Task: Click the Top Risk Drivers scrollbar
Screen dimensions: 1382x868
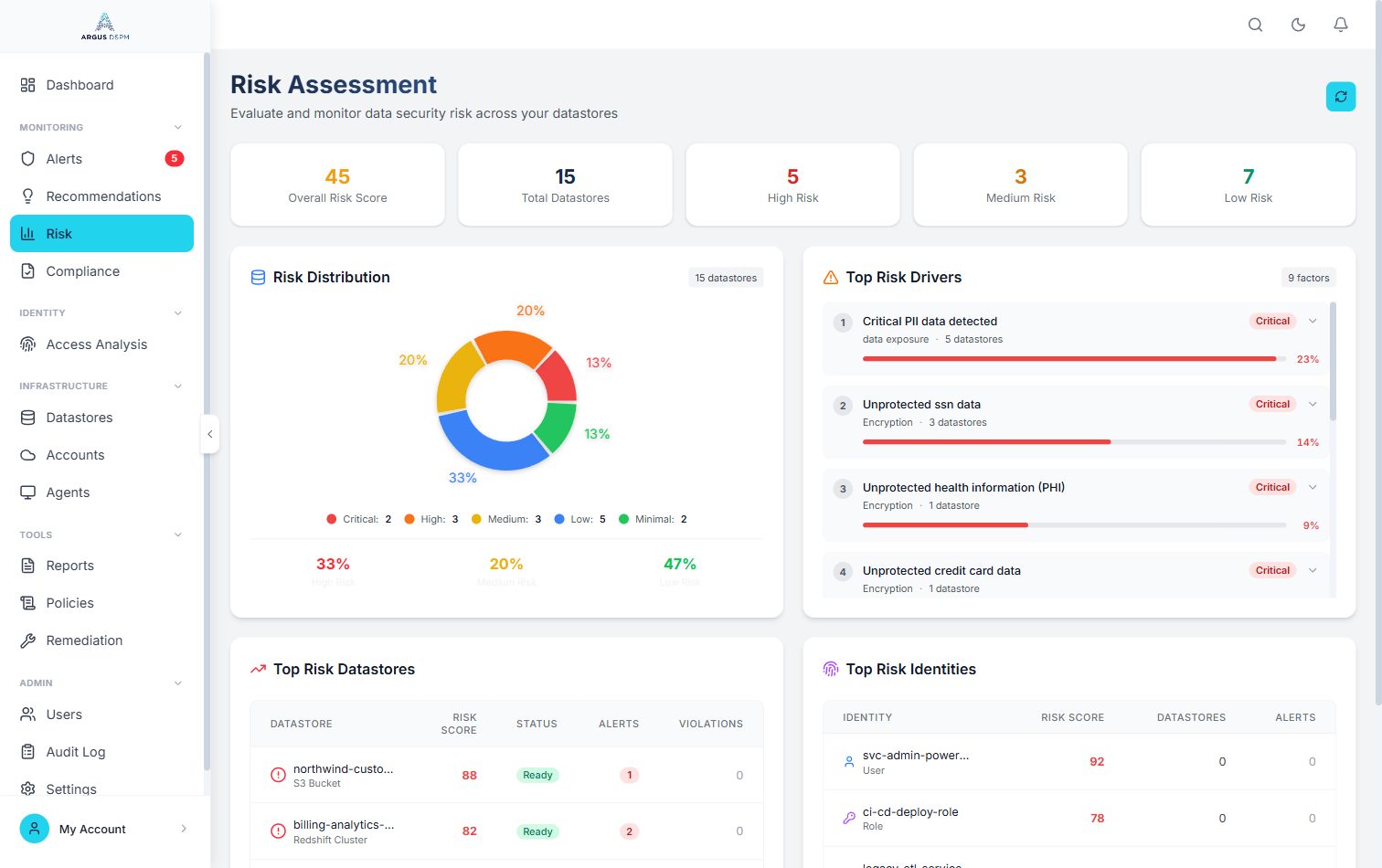Action: (1333, 361)
